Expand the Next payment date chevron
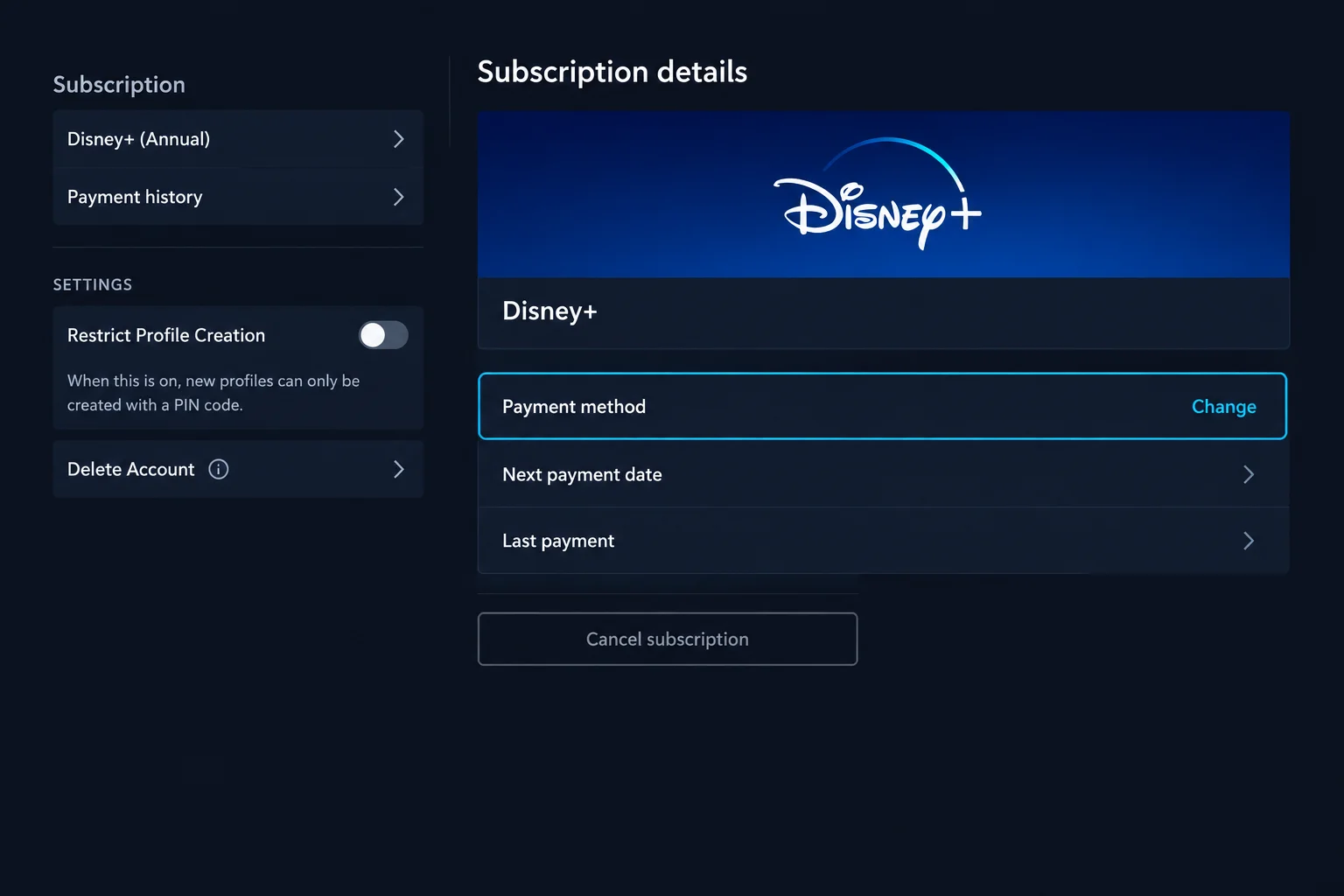Screen dimensions: 1344x896 coord(1249,474)
